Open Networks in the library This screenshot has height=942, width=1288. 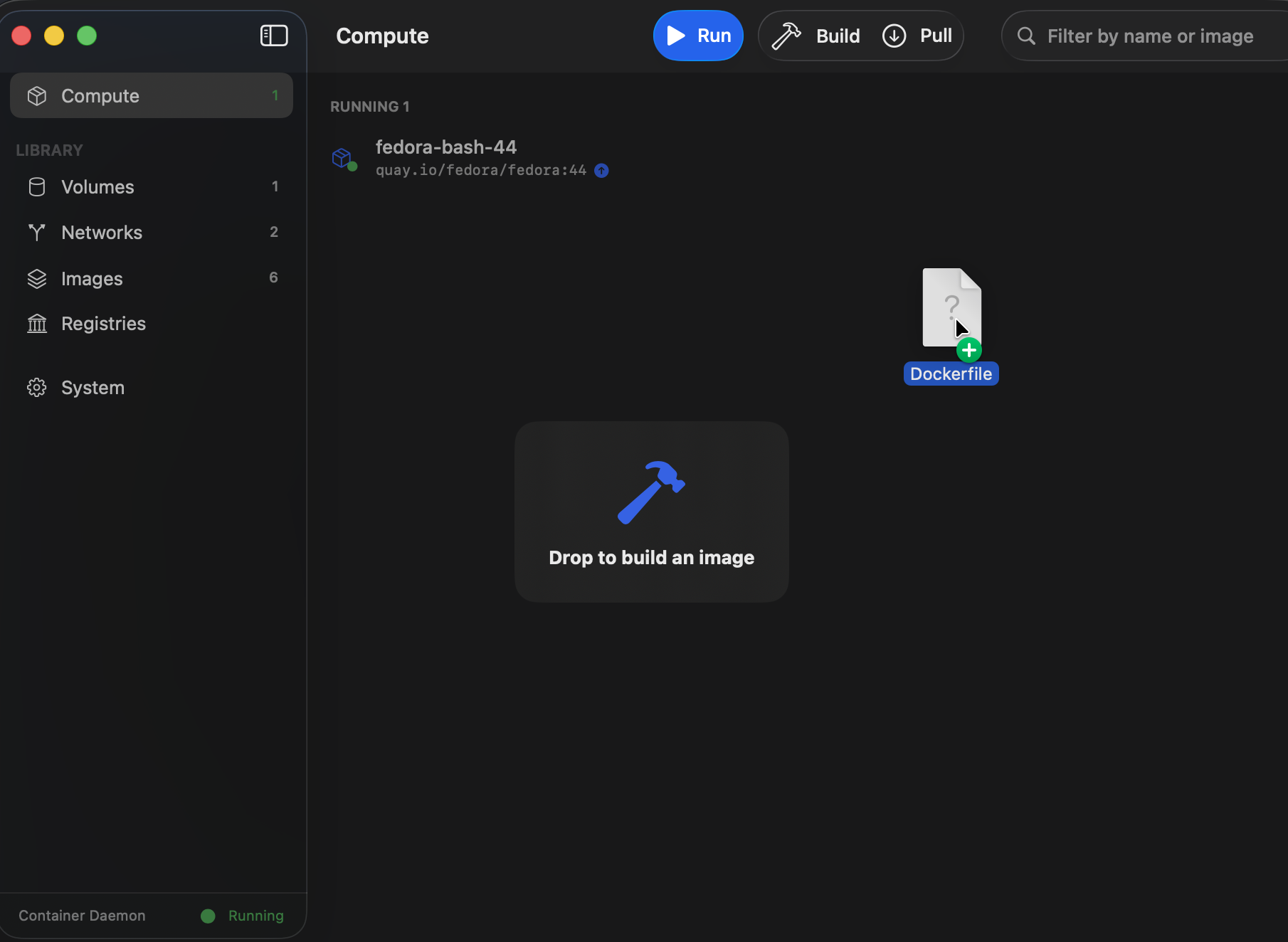[152, 232]
